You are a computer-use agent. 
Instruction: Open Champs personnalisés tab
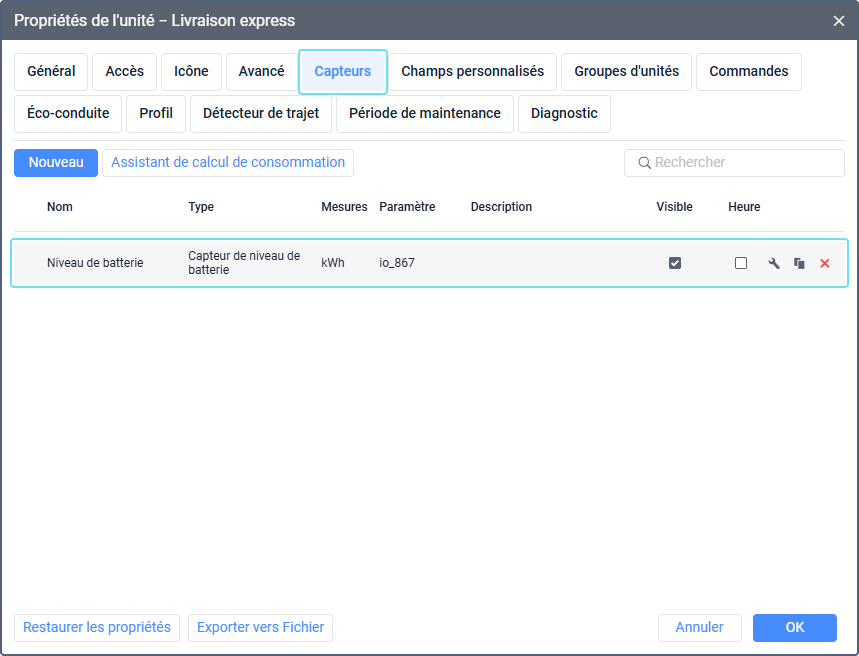tap(472, 72)
